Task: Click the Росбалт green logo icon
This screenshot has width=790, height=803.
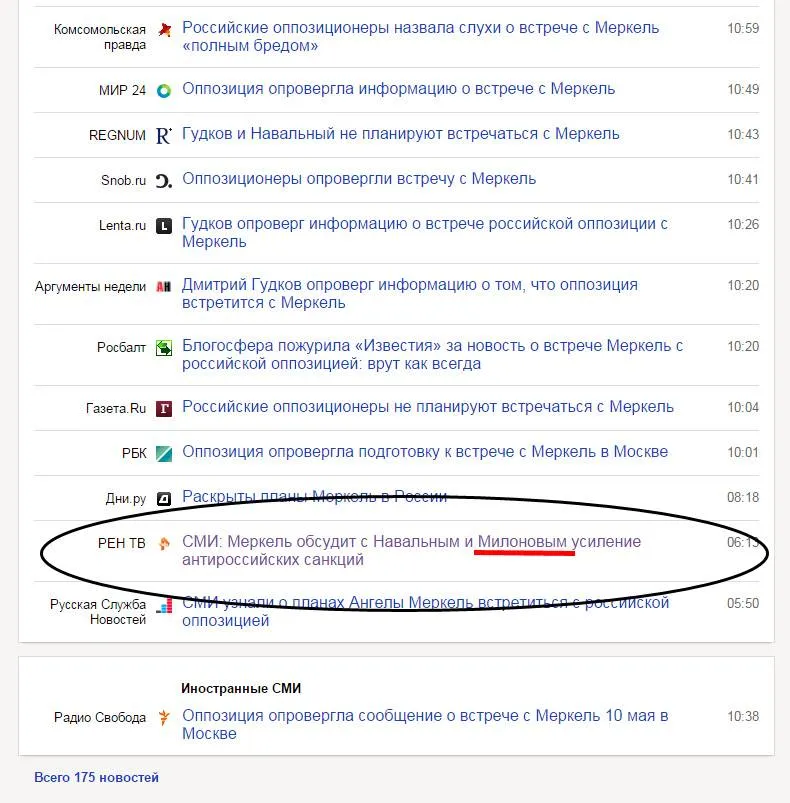Action: 164,348
